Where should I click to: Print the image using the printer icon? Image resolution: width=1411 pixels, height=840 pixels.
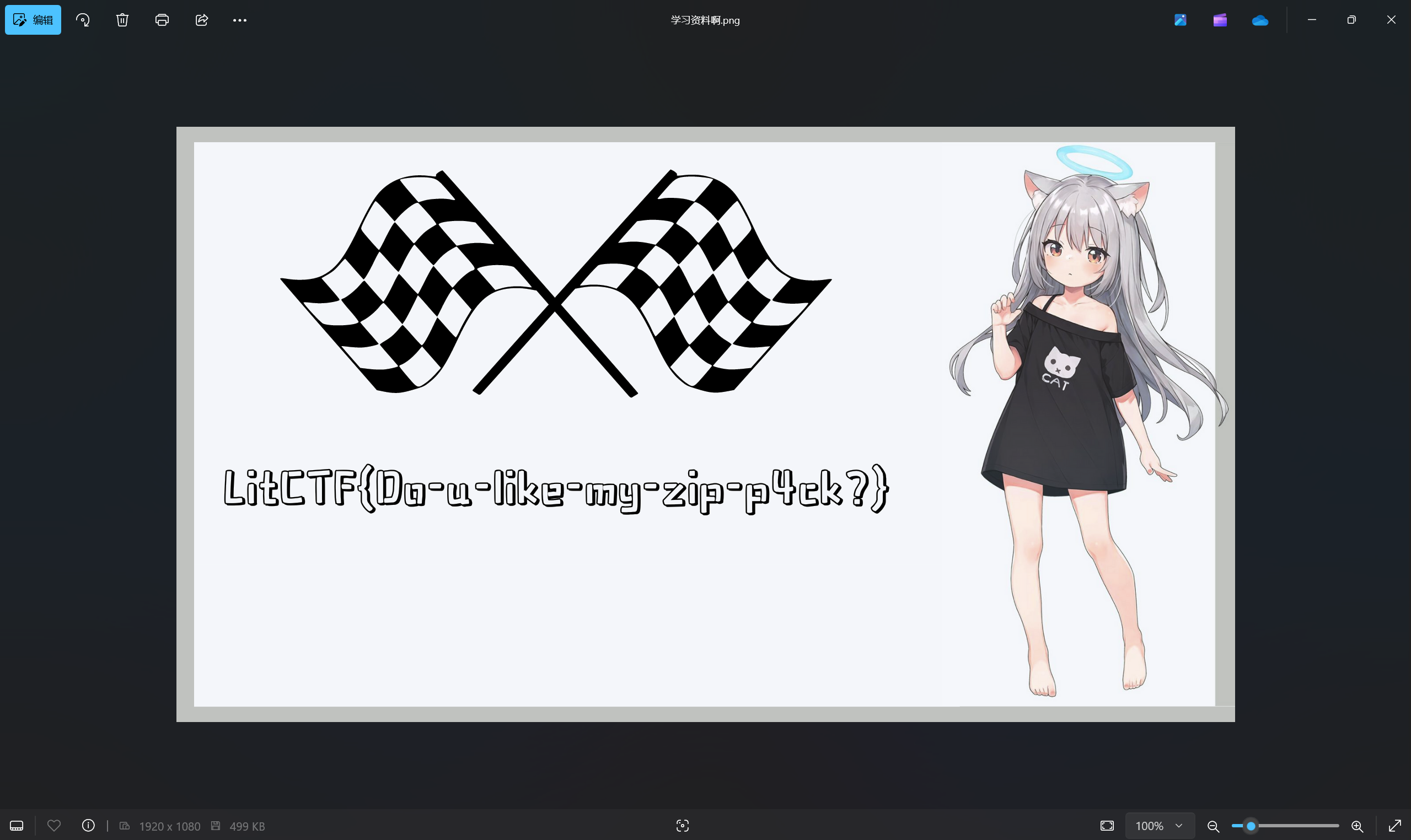162,20
